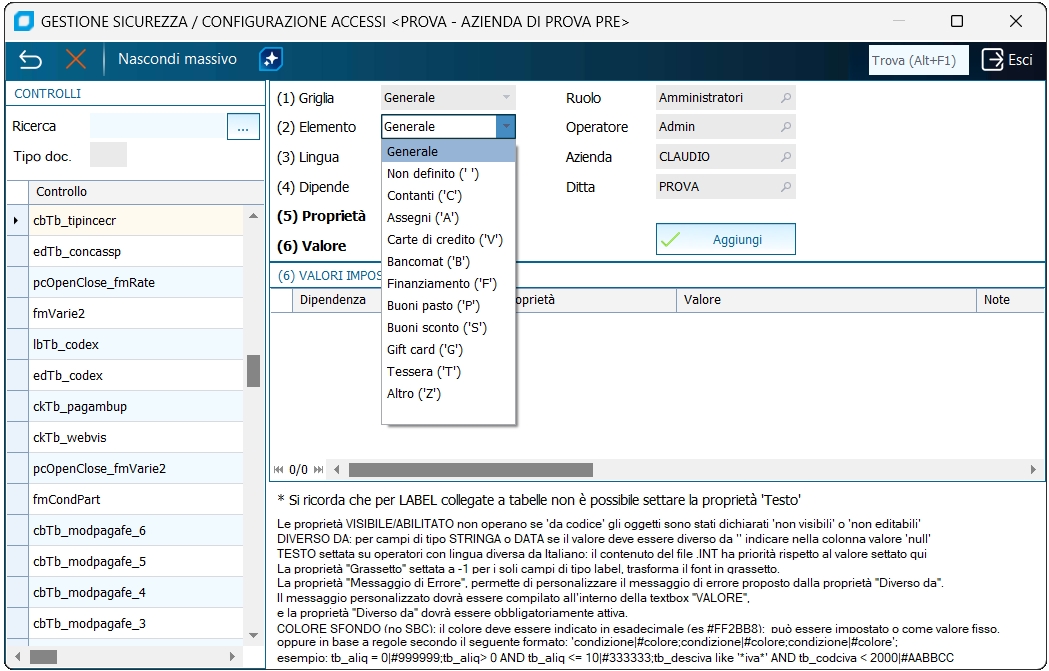Click the controls list scroll-down arrow
Viewport: 1049px width, 671px height.
pos(253,635)
